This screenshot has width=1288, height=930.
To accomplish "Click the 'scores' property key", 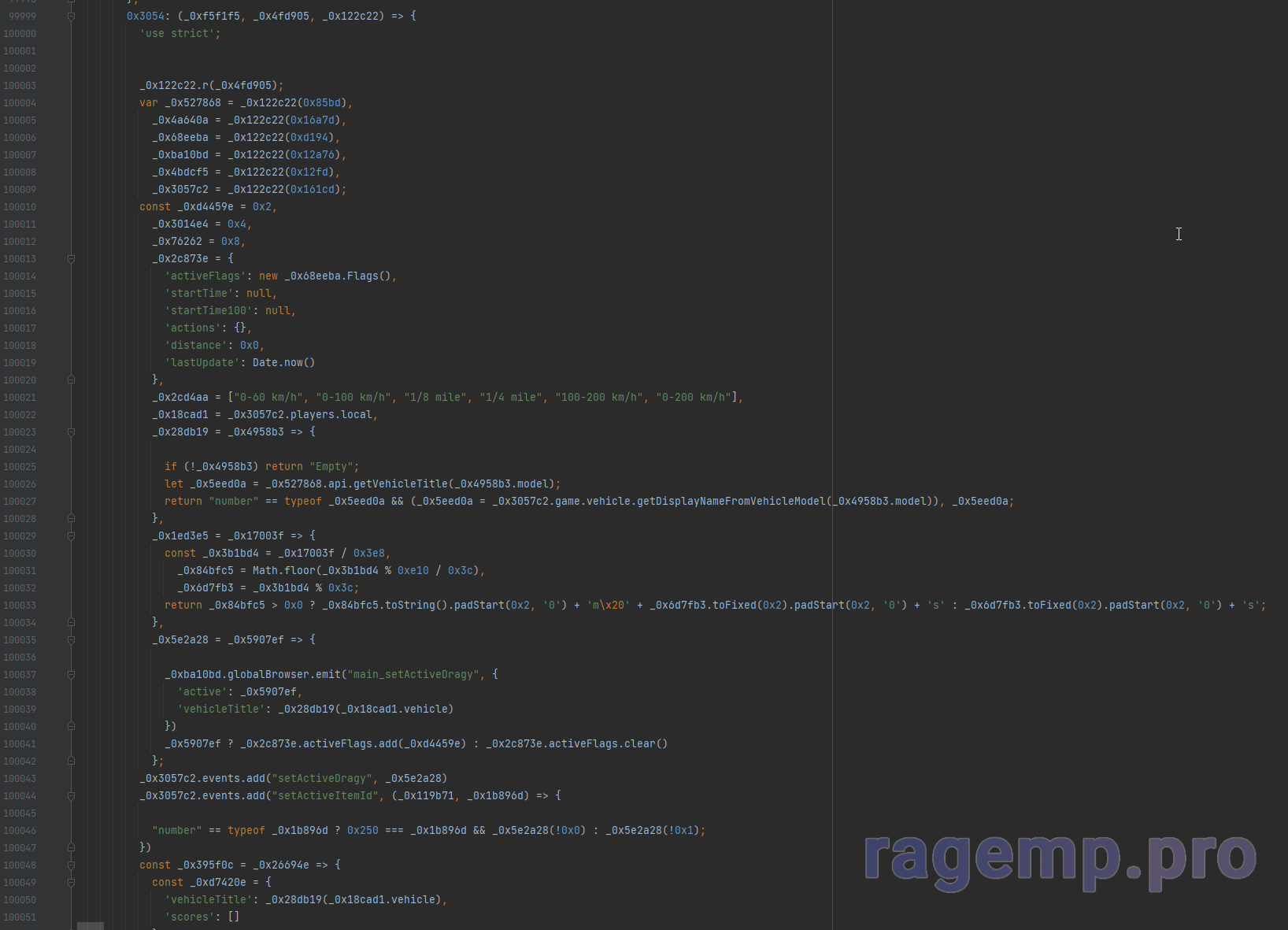I will (190, 917).
